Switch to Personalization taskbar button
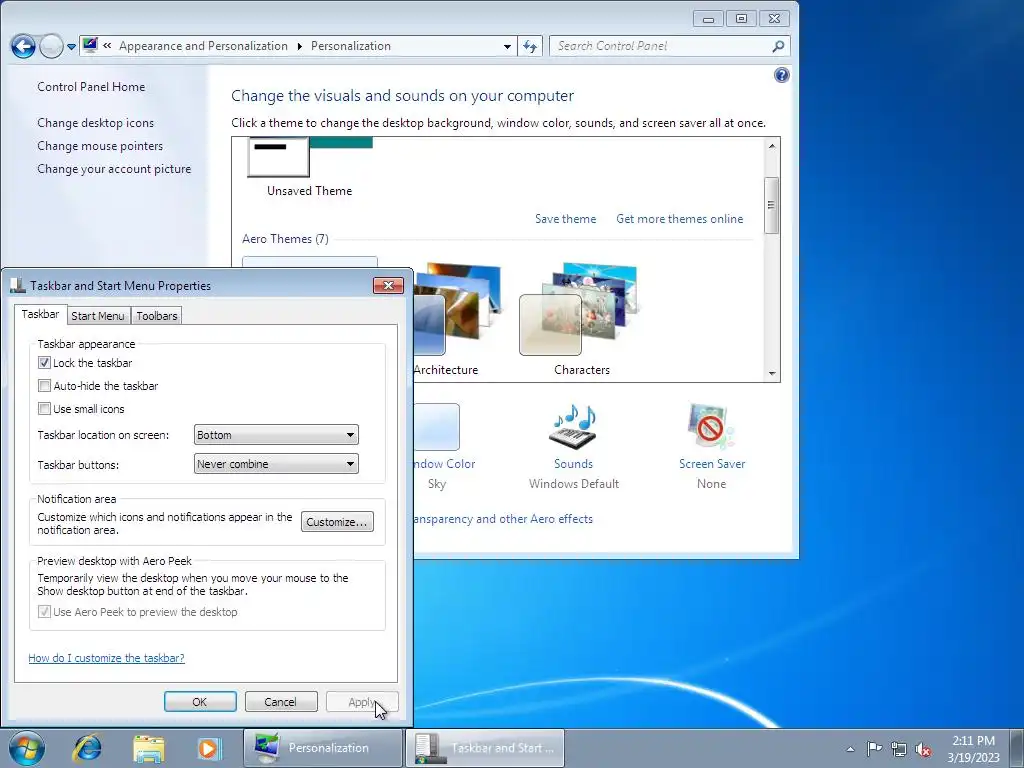1024x768 pixels. click(323, 748)
